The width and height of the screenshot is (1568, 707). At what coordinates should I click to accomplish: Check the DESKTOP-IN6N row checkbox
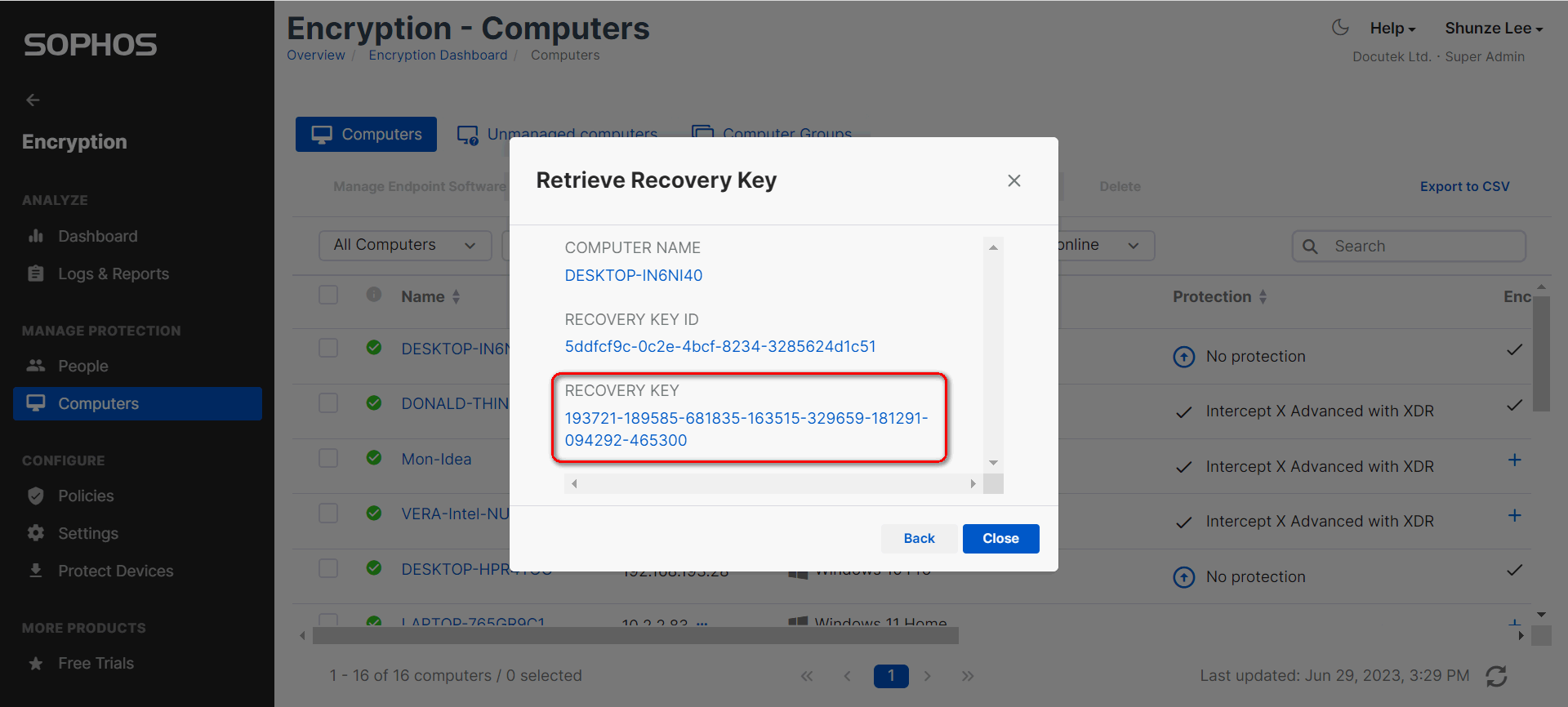[328, 348]
